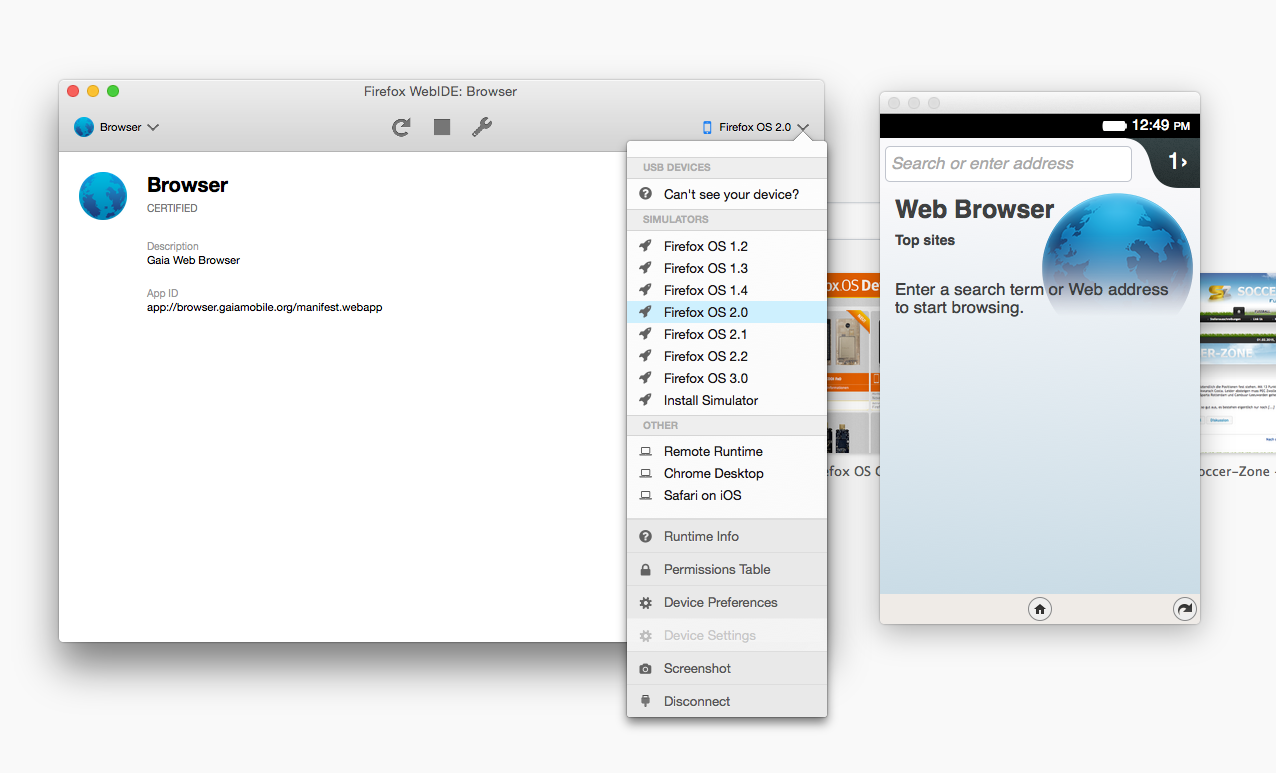Open the Browser project dropdown
Image resolution: width=1276 pixels, height=773 pixels.
pos(117,127)
